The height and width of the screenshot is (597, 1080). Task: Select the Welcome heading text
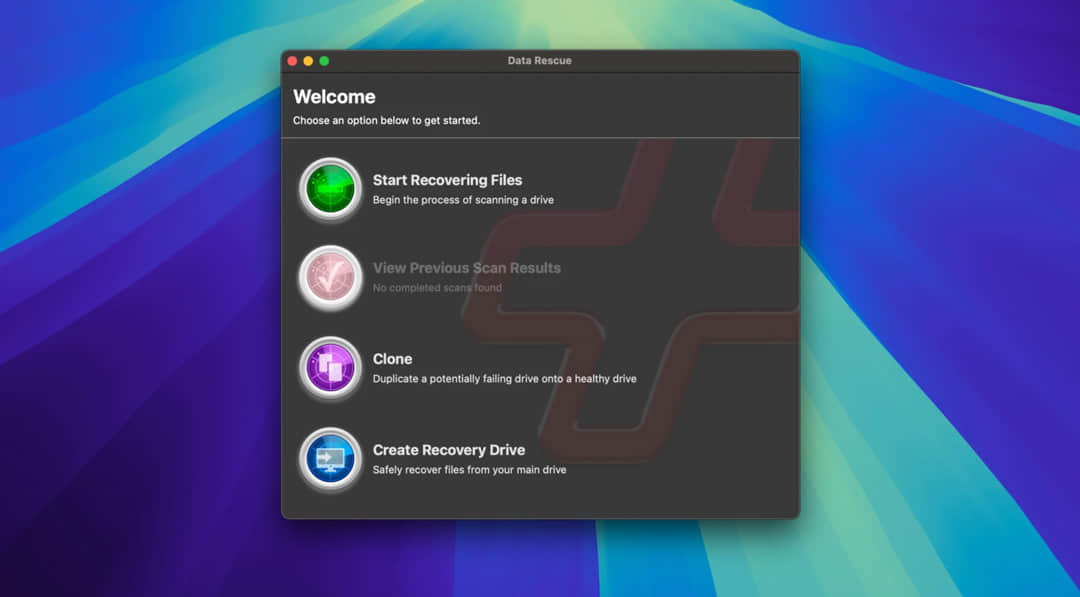(334, 96)
